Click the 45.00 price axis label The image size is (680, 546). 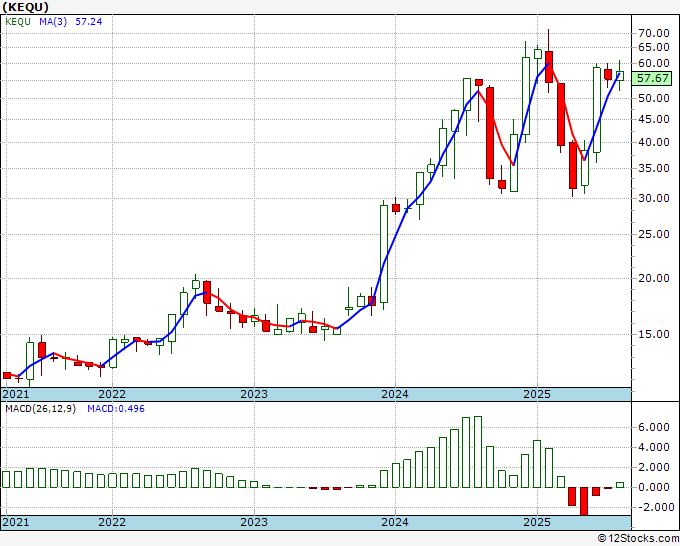click(x=654, y=119)
